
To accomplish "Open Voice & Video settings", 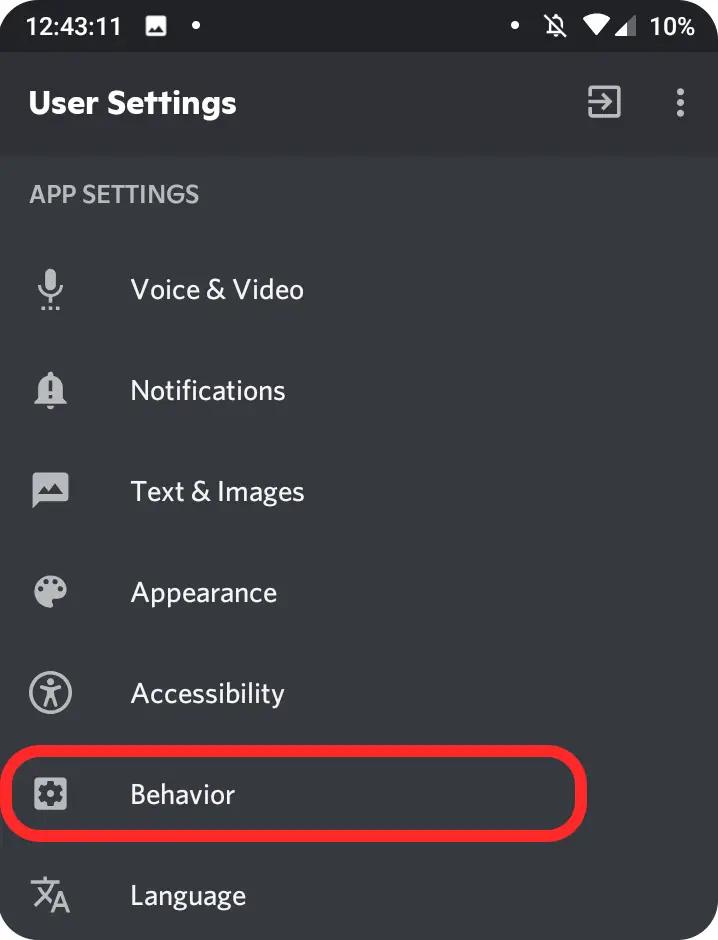I will pos(359,290).
